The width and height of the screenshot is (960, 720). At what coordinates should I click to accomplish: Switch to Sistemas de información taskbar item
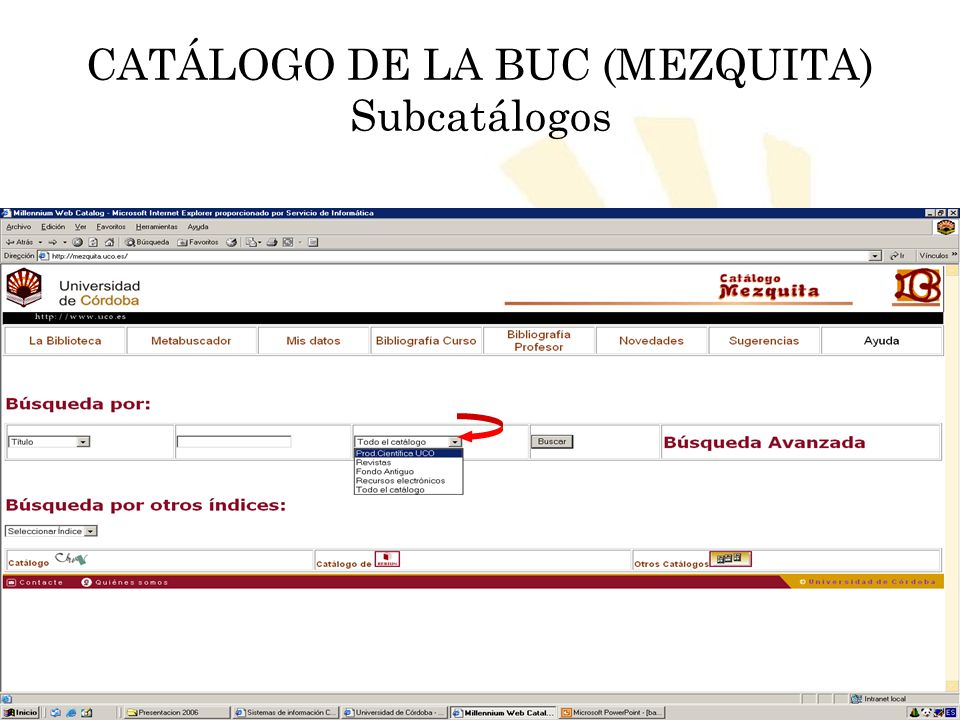coord(285,713)
